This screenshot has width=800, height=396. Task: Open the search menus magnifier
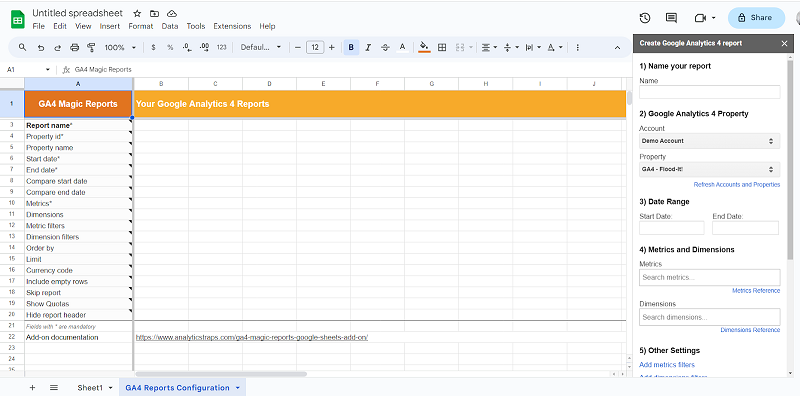(x=22, y=47)
